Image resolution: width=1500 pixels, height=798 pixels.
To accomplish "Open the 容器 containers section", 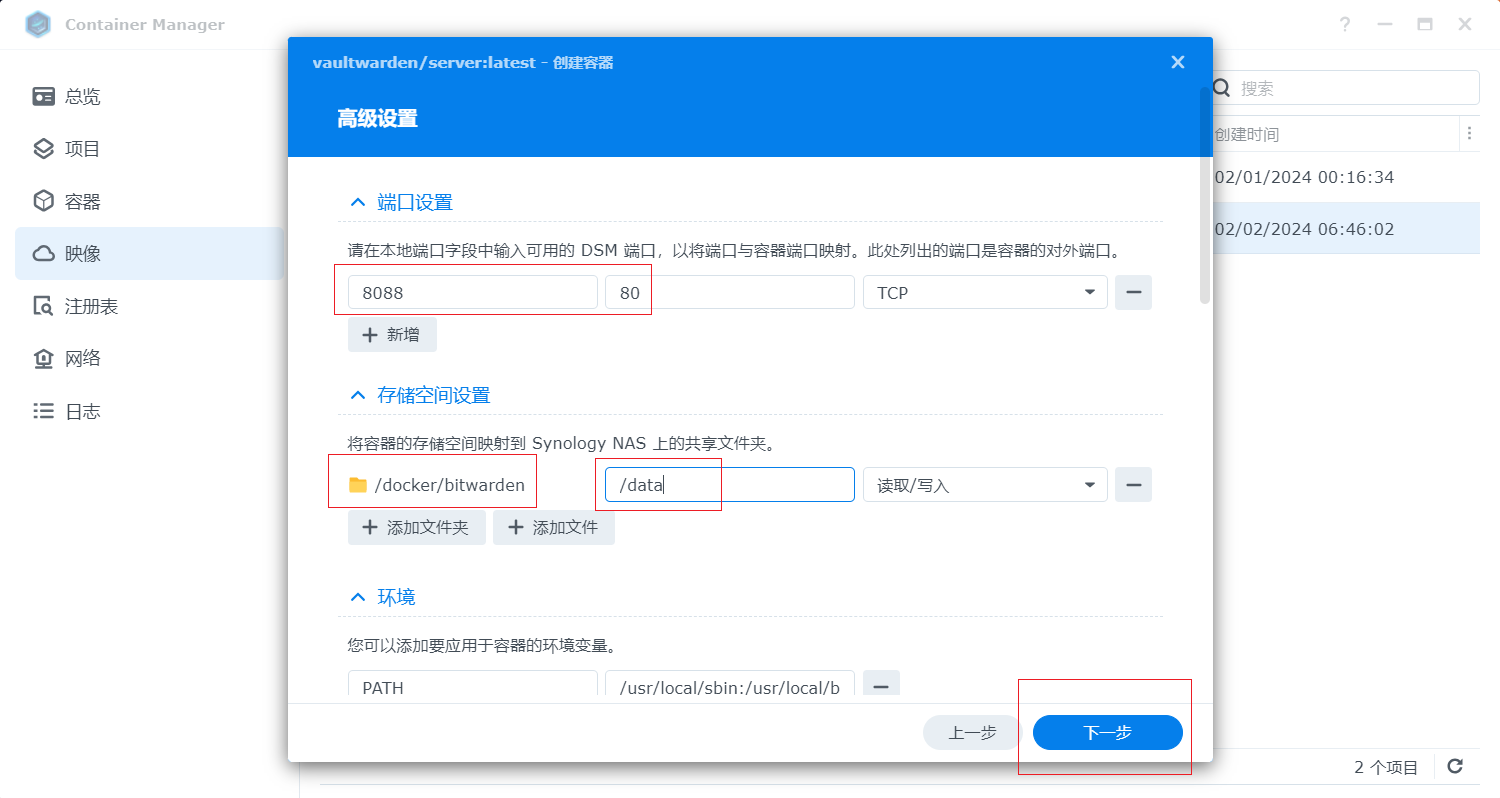I will pyautogui.click(x=149, y=202).
